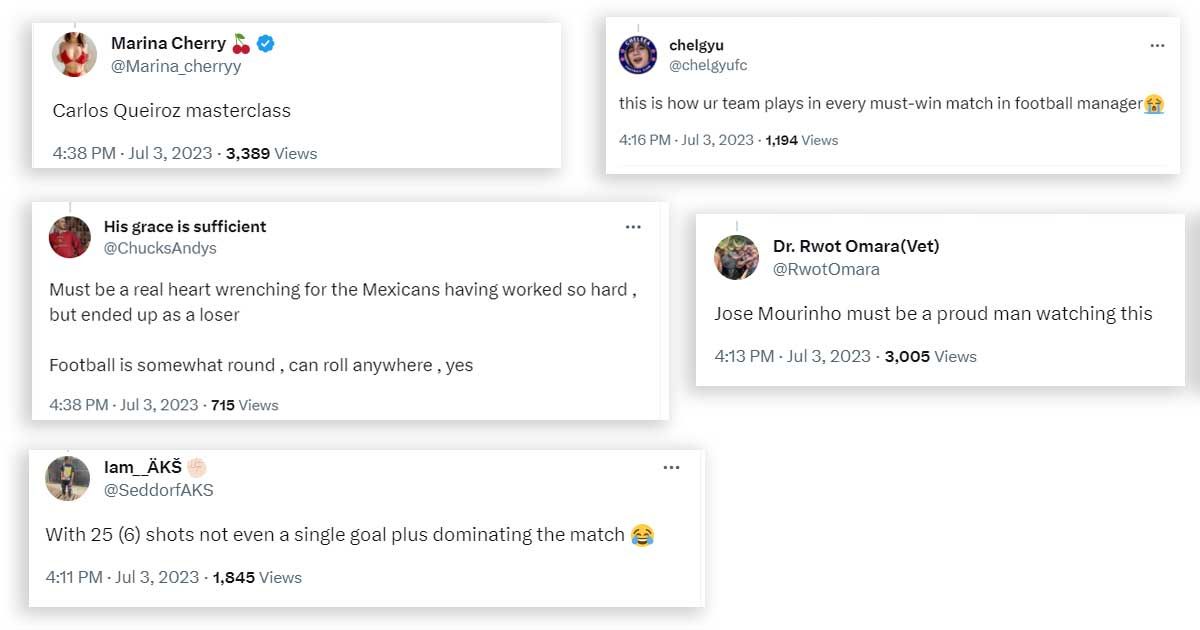Open the @Marina_cherryy handle link
The height and width of the screenshot is (630, 1200).
[176, 67]
